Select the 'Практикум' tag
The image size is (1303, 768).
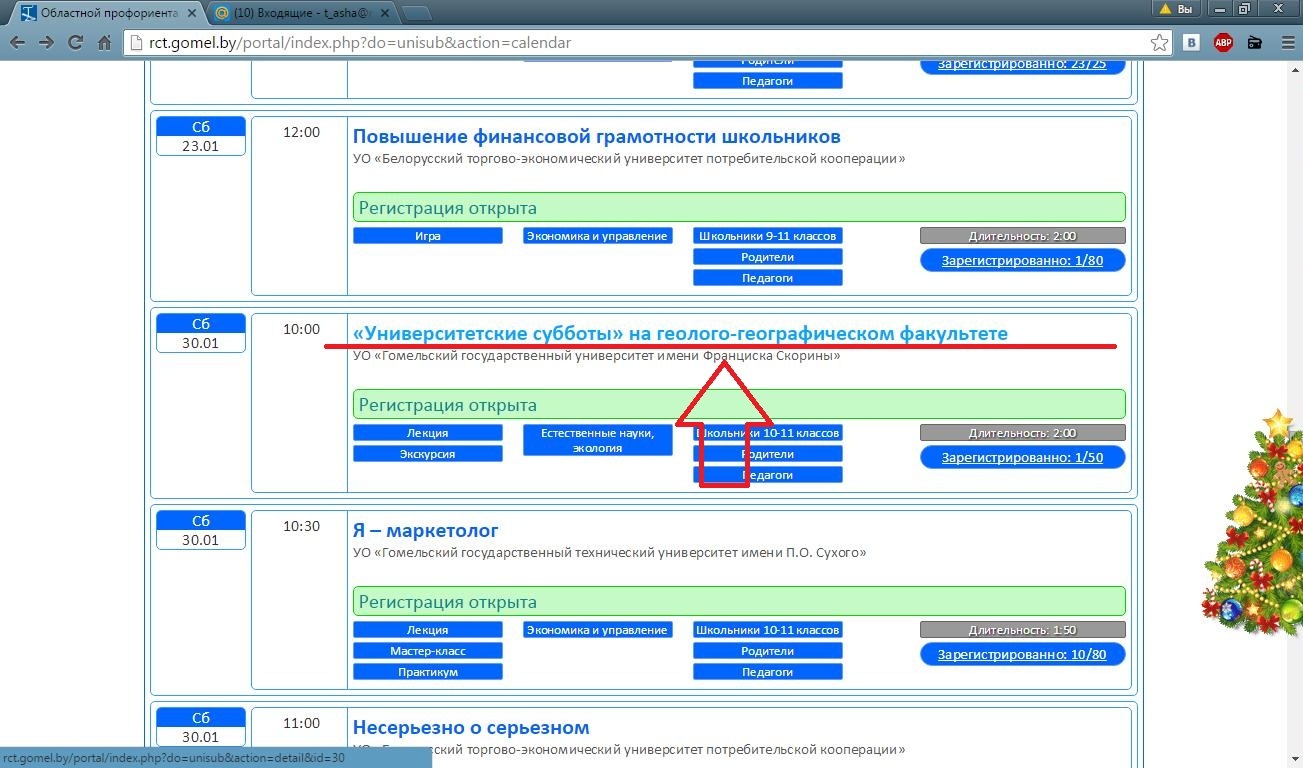pos(428,672)
